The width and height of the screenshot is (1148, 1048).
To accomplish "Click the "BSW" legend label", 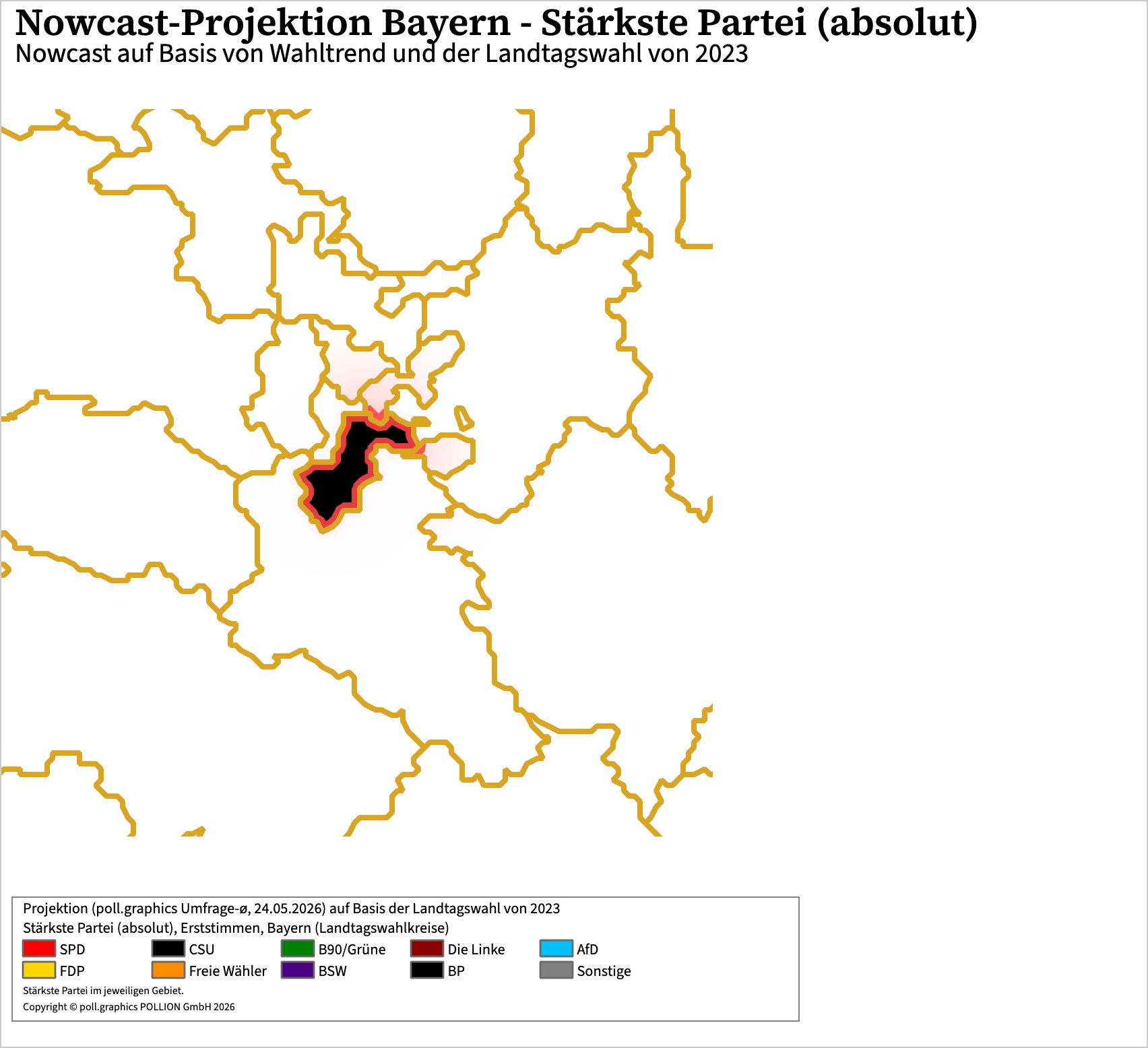I will pyautogui.click(x=332, y=971).
